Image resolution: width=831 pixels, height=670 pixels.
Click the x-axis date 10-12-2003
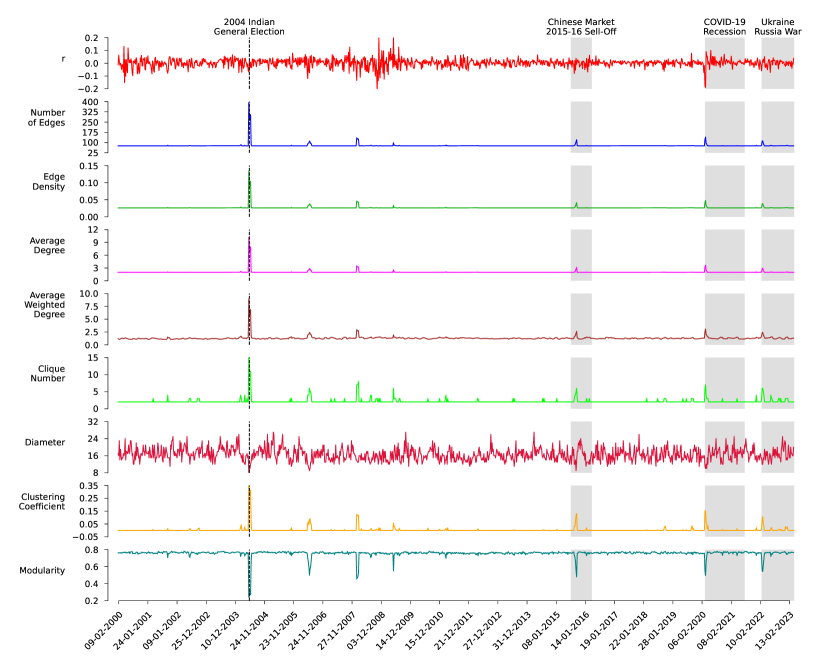(220, 630)
